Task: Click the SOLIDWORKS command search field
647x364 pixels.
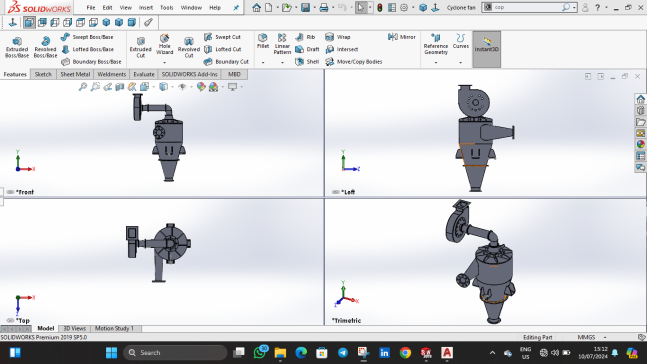Action: [529, 7]
